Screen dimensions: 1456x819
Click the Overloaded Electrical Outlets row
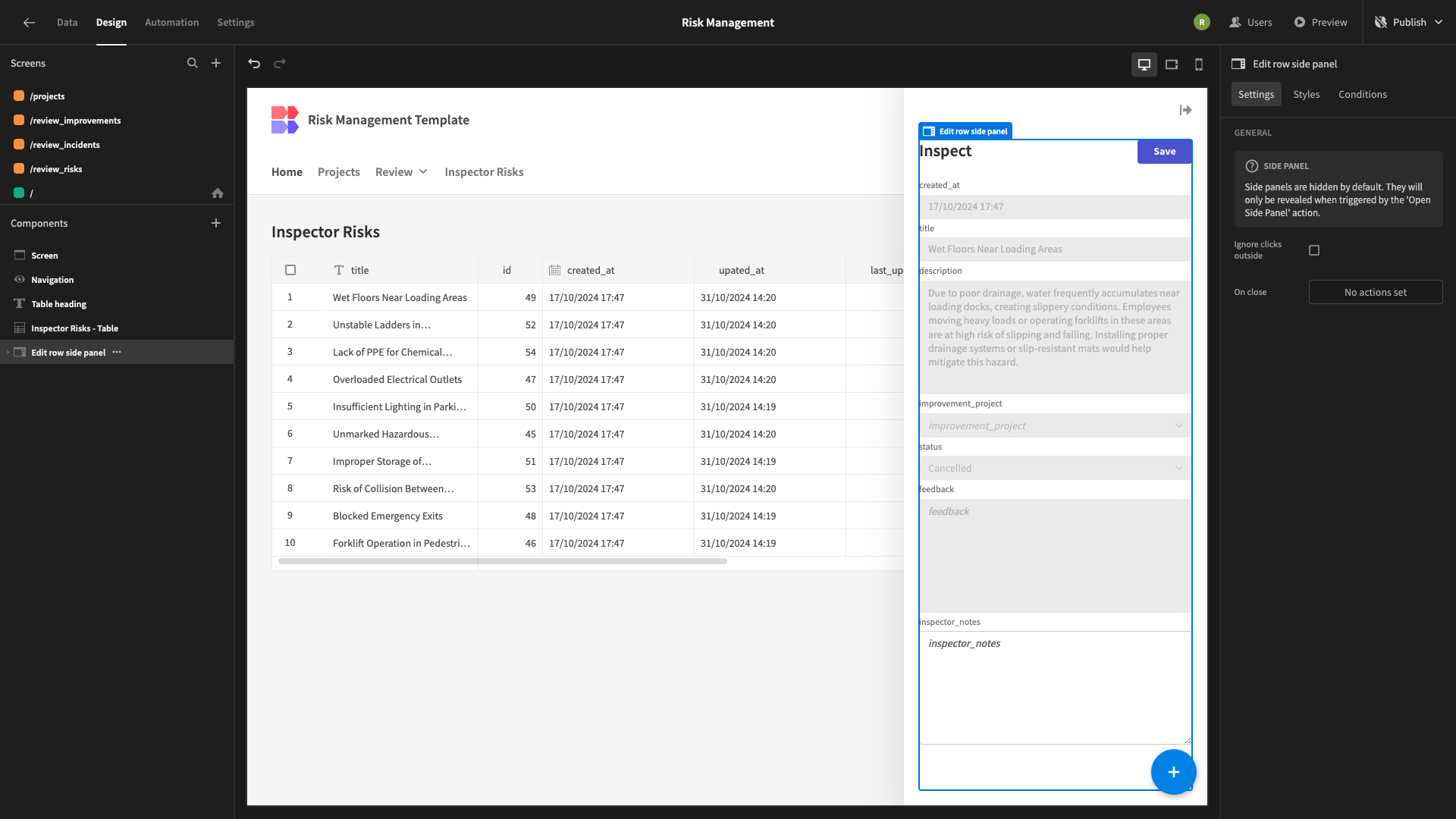point(588,380)
